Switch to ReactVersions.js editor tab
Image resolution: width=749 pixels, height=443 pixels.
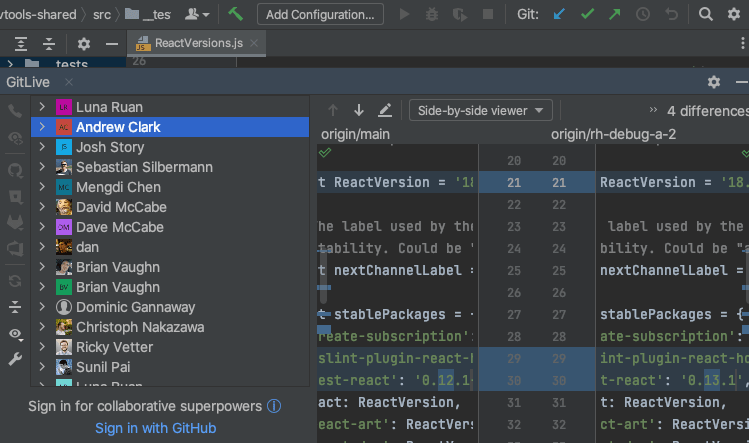tap(198, 43)
